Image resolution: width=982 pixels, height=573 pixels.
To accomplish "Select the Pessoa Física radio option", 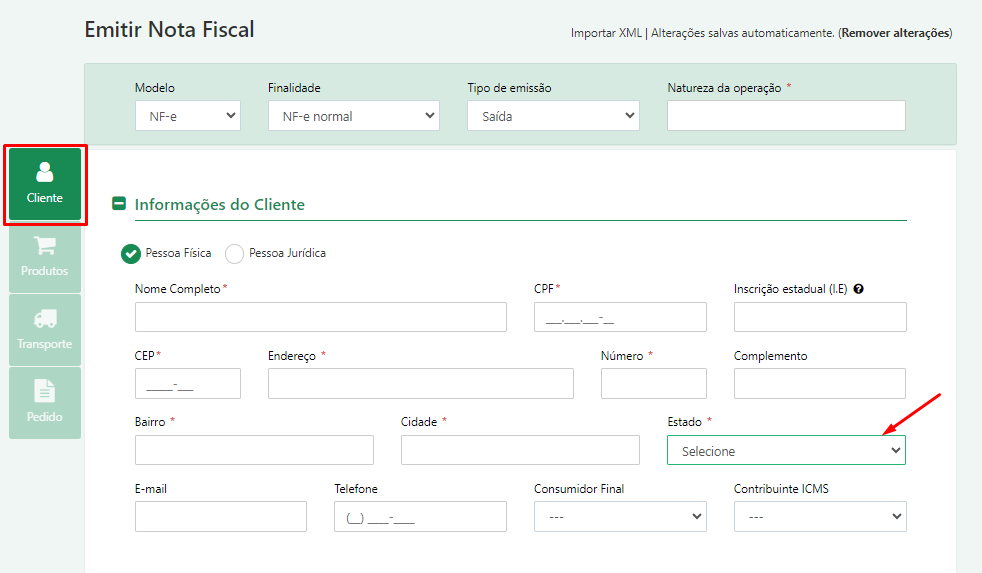I will 130,254.
